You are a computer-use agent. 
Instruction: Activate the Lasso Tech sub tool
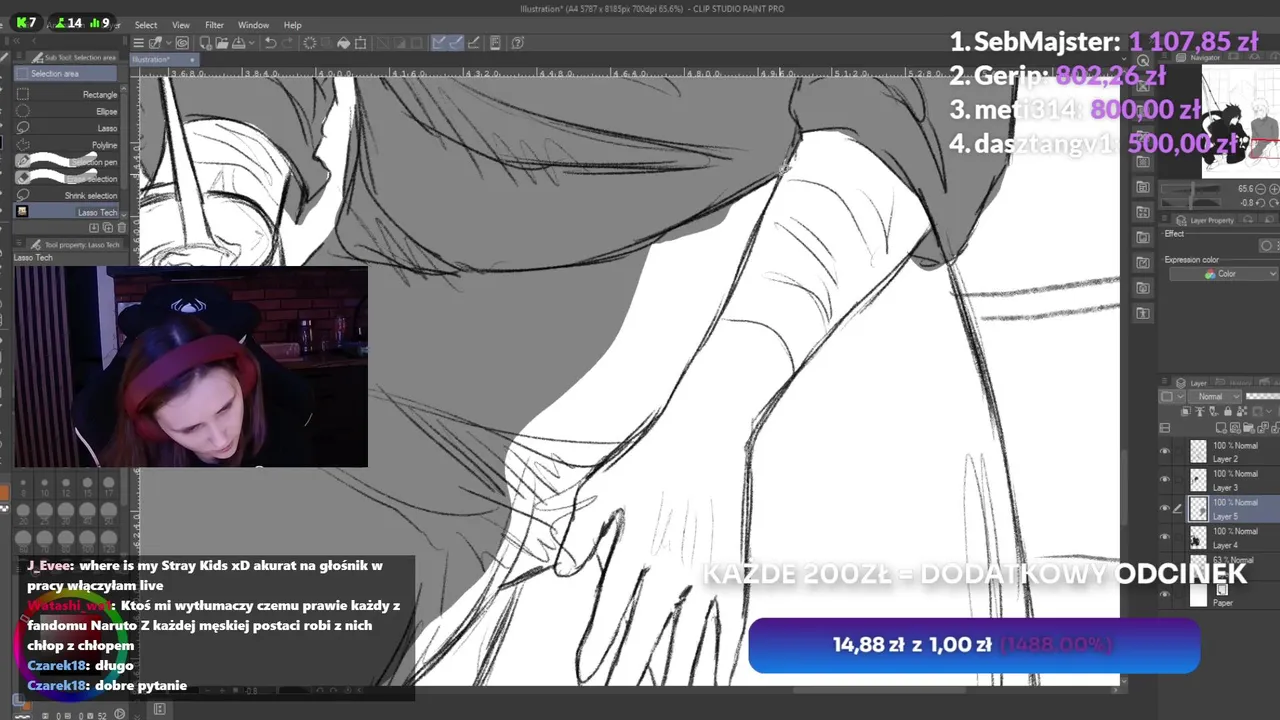click(66, 212)
